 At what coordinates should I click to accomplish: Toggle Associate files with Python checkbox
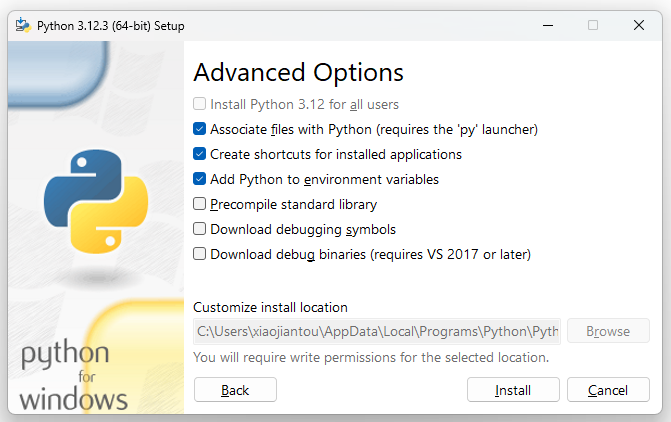pyautogui.click(x=200, y=129)
